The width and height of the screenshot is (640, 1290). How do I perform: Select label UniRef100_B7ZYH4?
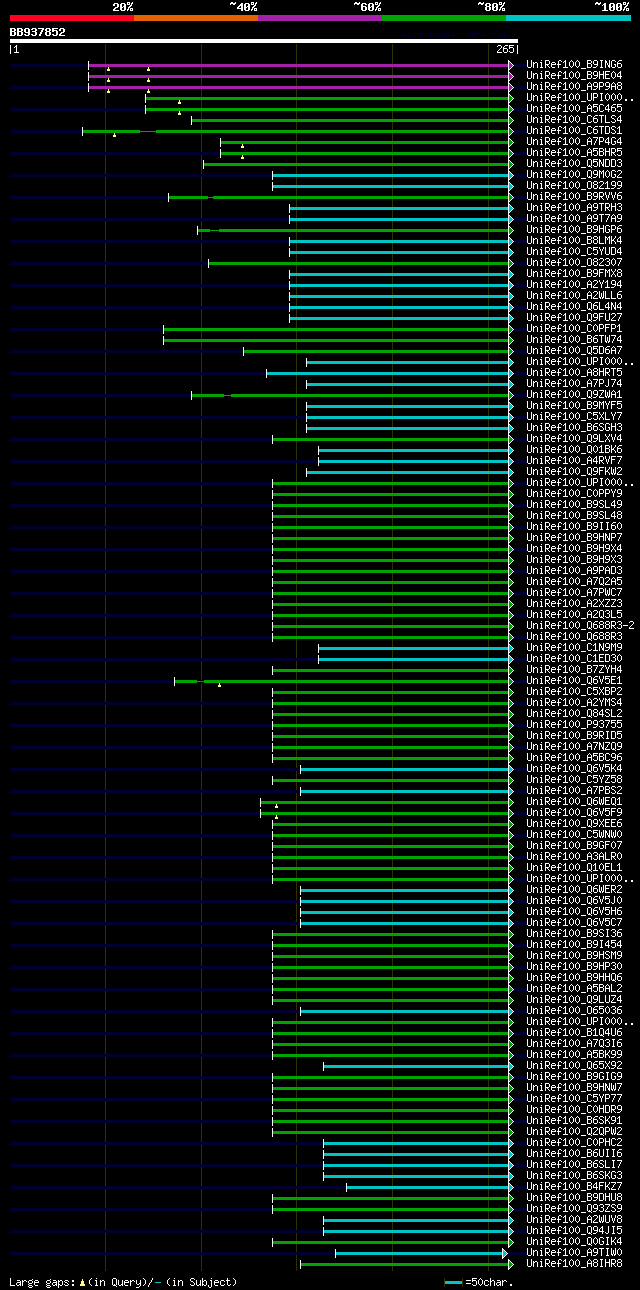[x=574, y=670]
